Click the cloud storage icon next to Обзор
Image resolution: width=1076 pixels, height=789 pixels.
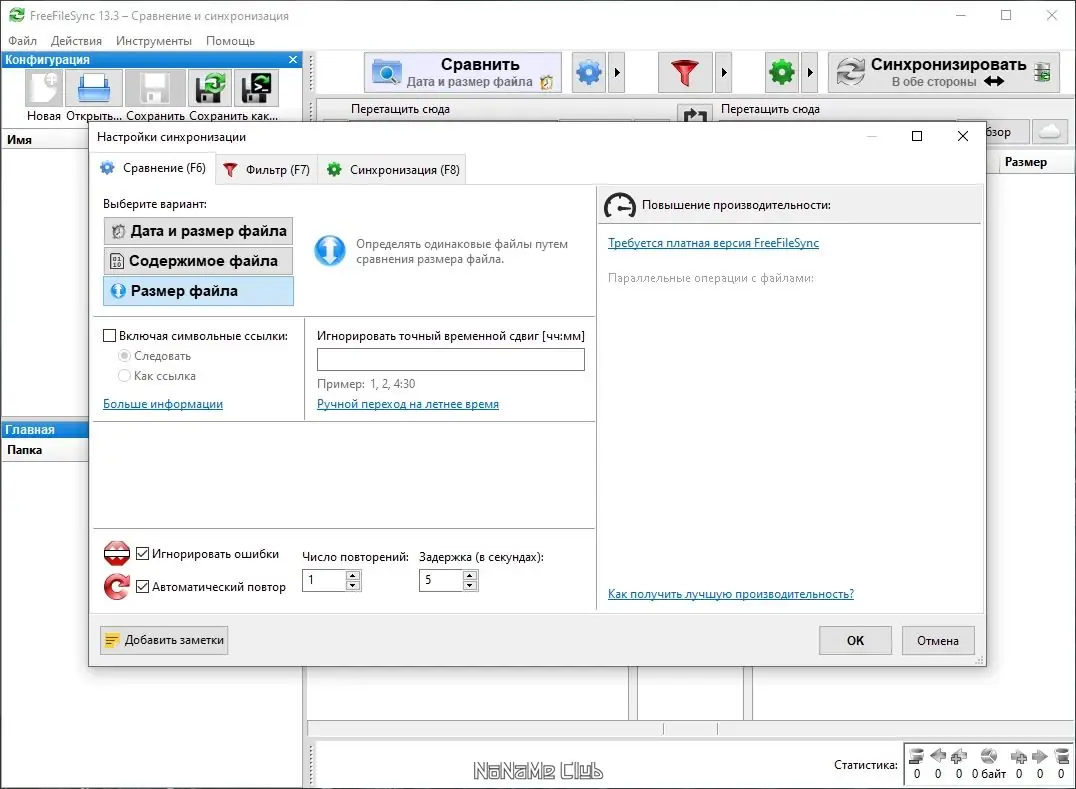(x=1049, y=131)
